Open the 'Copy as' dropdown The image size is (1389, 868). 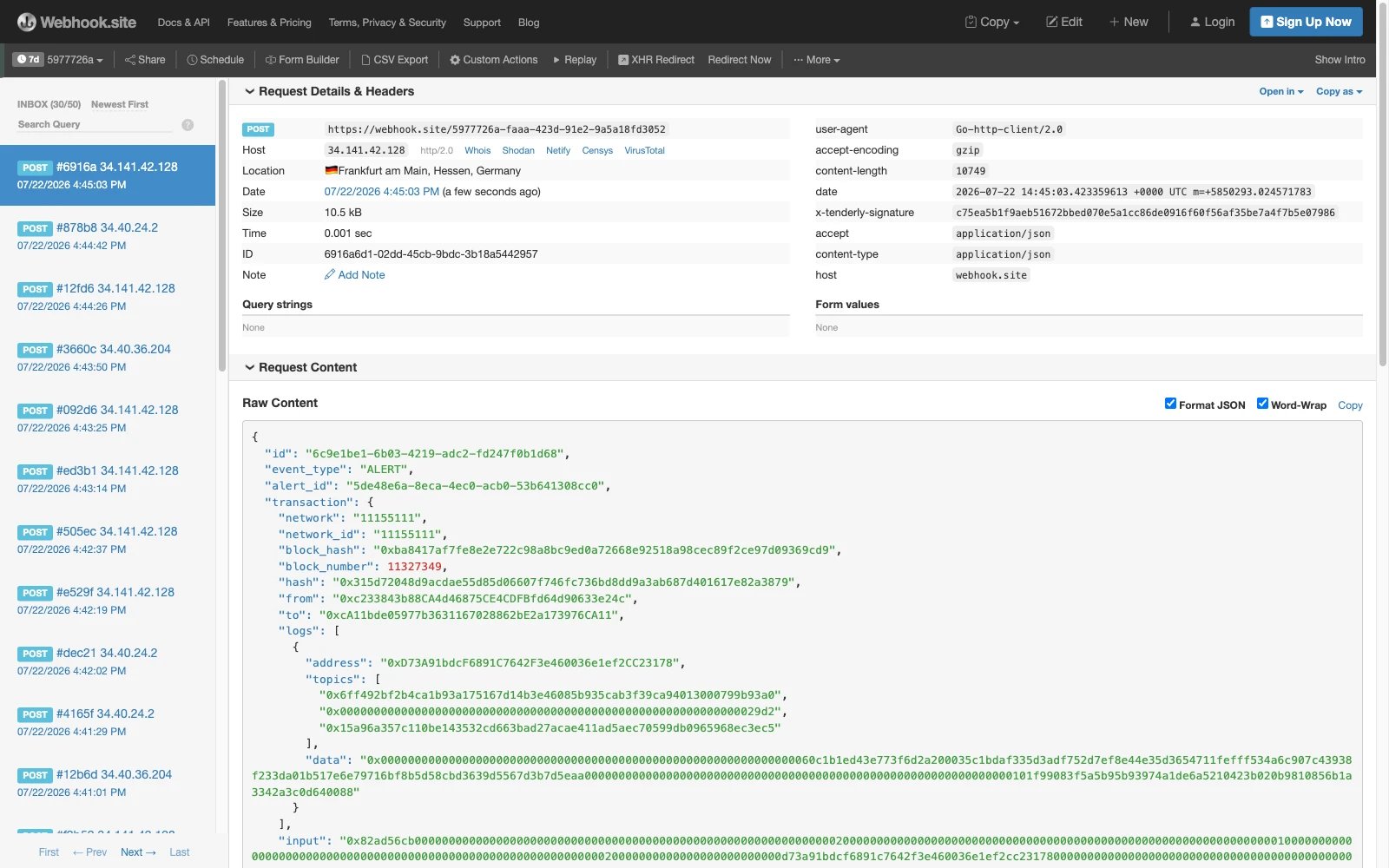[x=1339, y=91]
